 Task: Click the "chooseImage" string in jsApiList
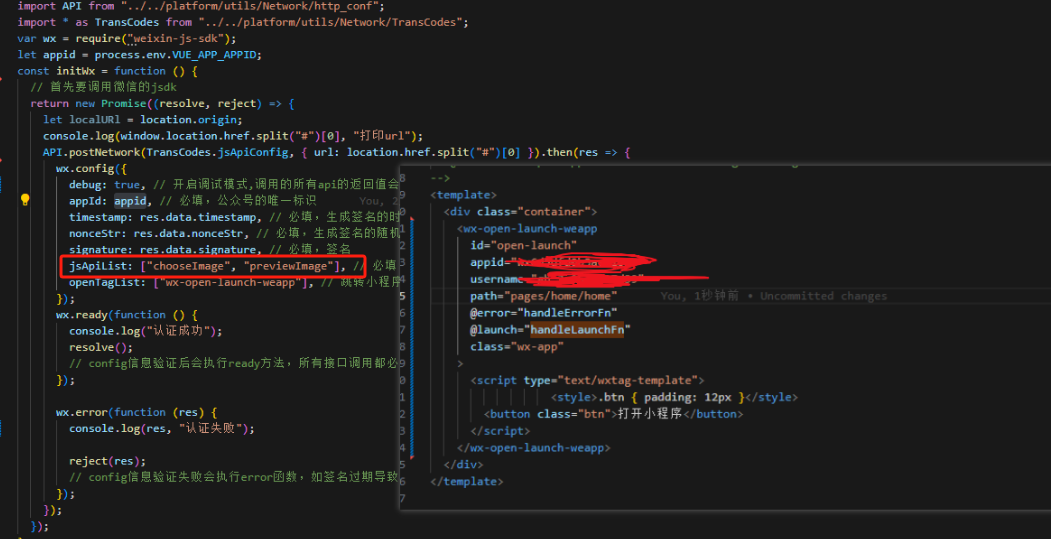[x=189, y=266]
